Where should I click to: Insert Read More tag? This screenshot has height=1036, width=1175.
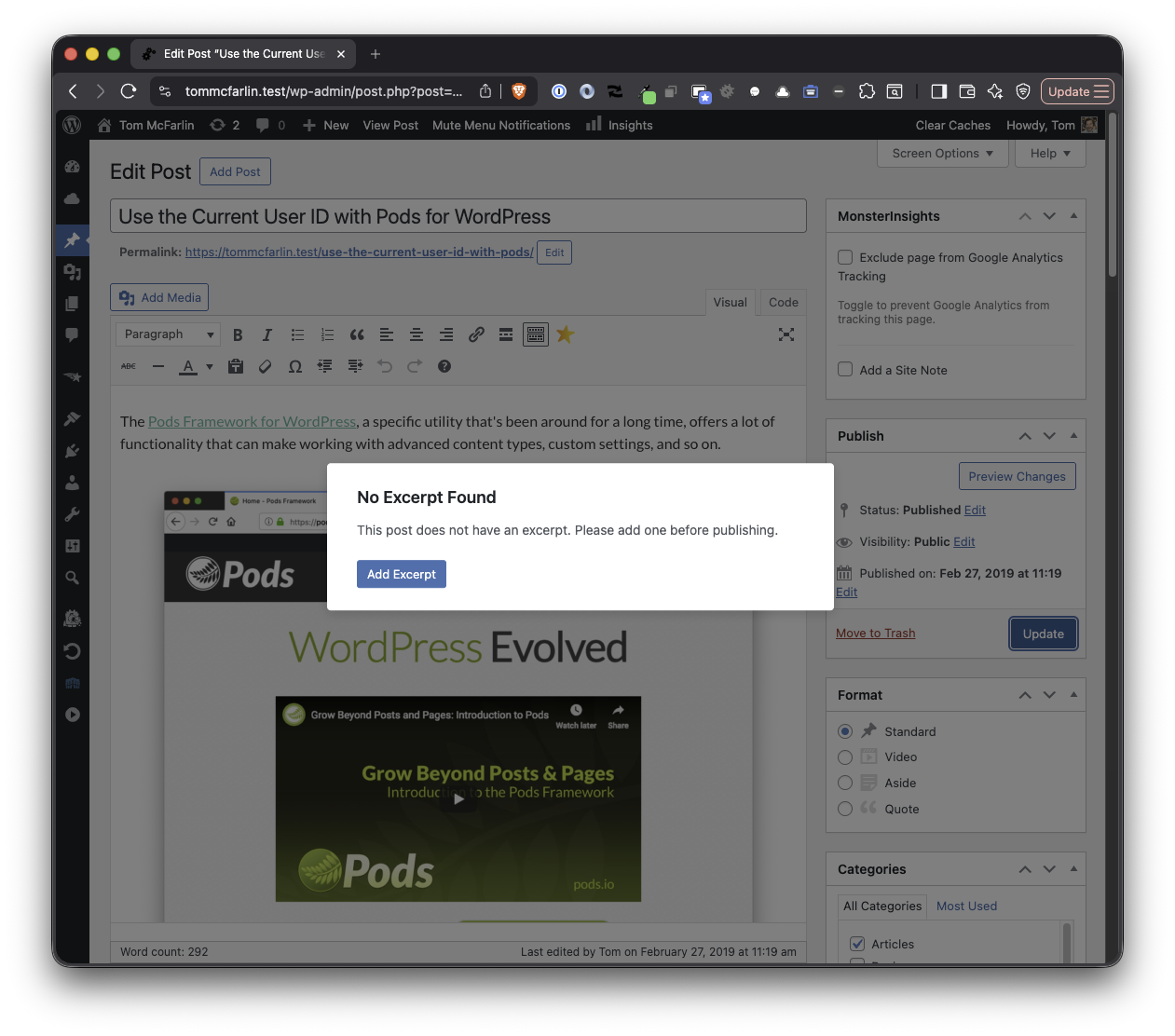[506, 334]
